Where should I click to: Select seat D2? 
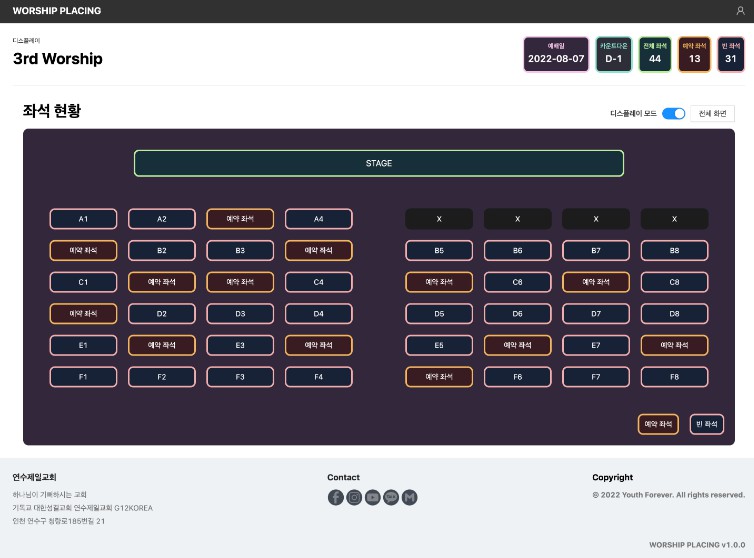click(162, 314)
